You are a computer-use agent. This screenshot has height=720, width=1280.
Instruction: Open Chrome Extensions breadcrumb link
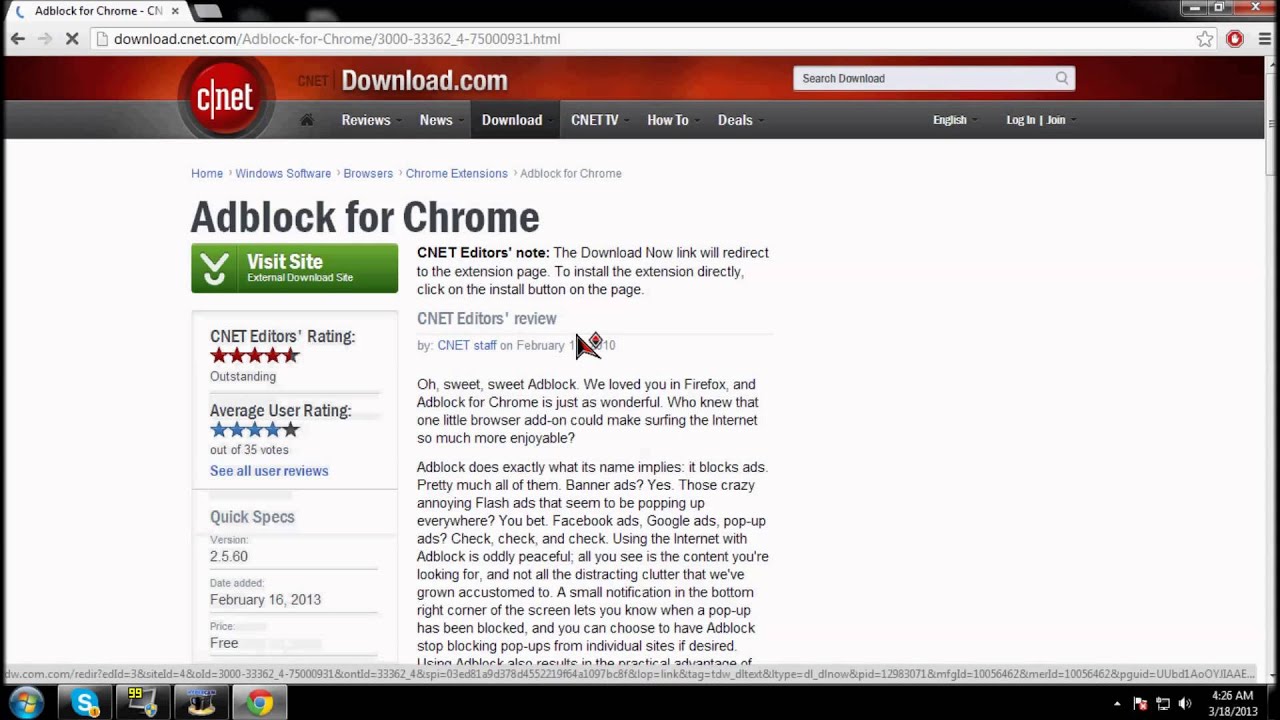(x=456, y=173)
